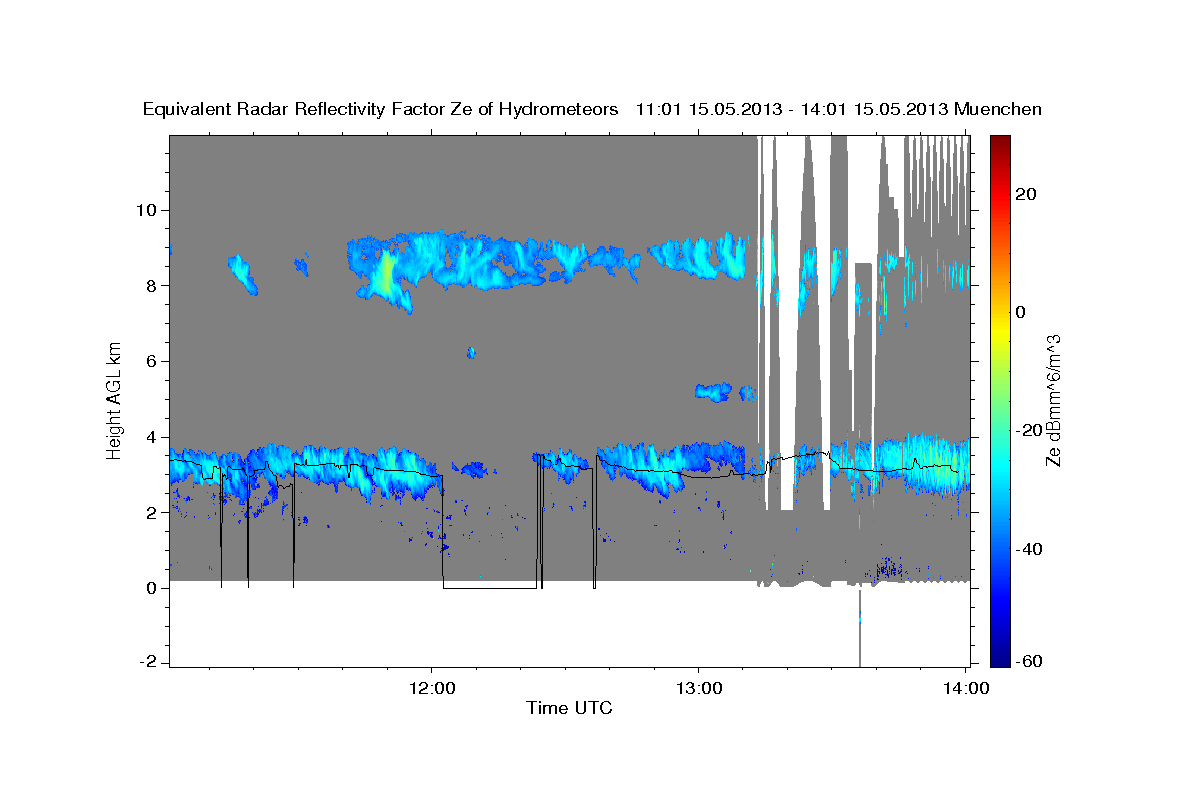Click the dark red top of the colorbar
1200x800 pixels.
coord(998,142)
